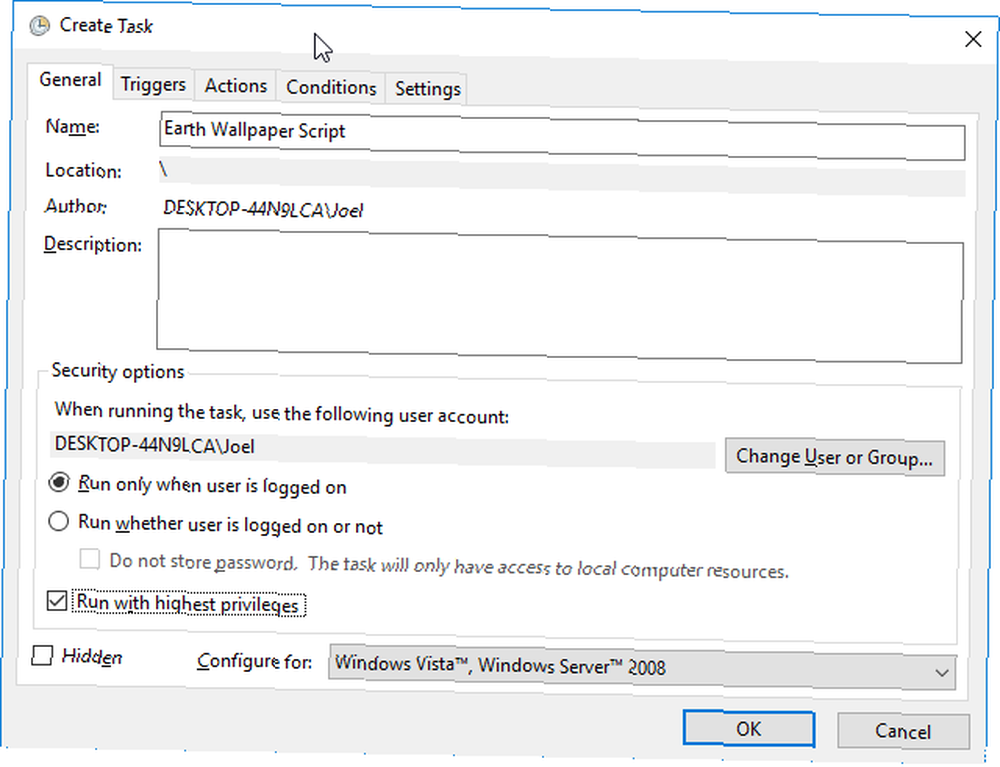Click the 'When running the task' instruction text
Viewport: 1000px width, 767px height.
(281, 413)
